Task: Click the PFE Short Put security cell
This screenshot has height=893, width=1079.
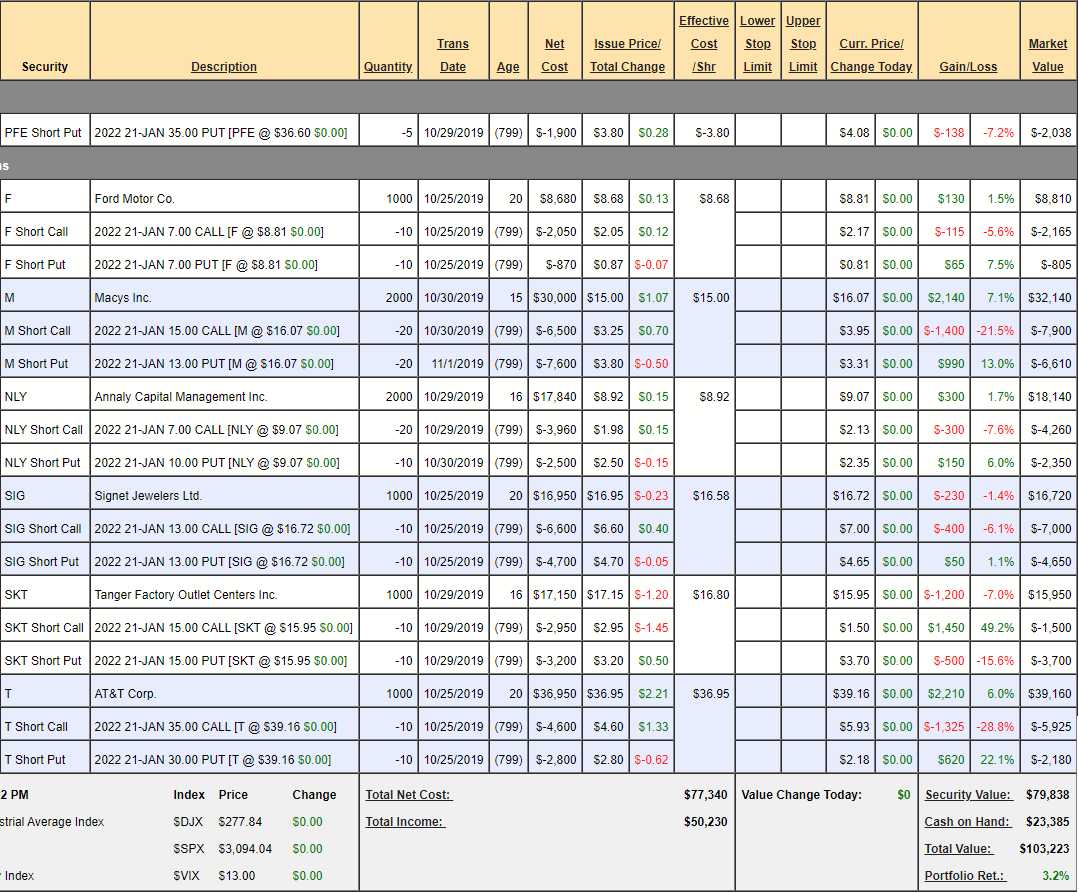Action: (43, 132)
